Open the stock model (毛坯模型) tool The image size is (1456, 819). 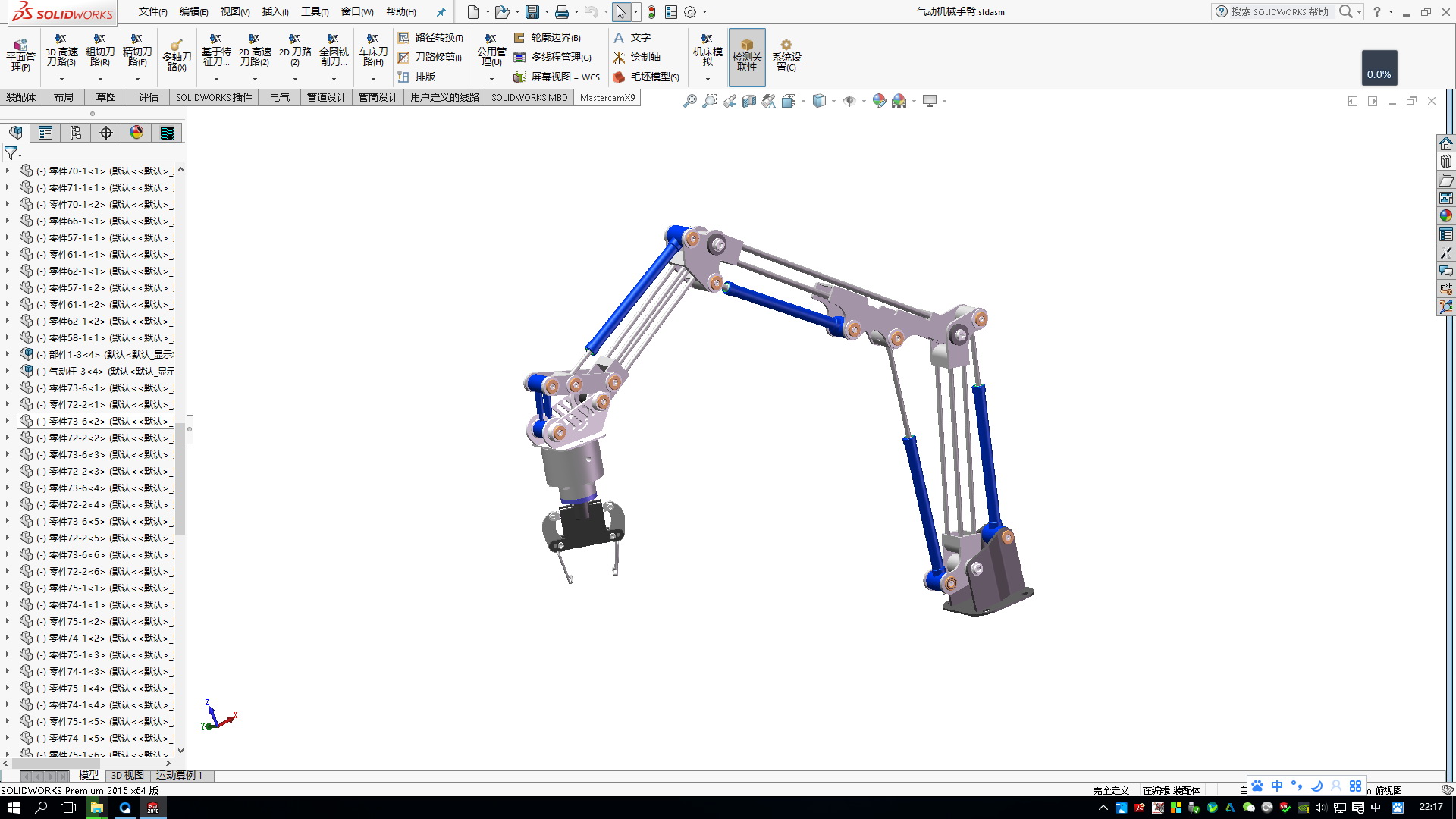(x=646, y=77)
